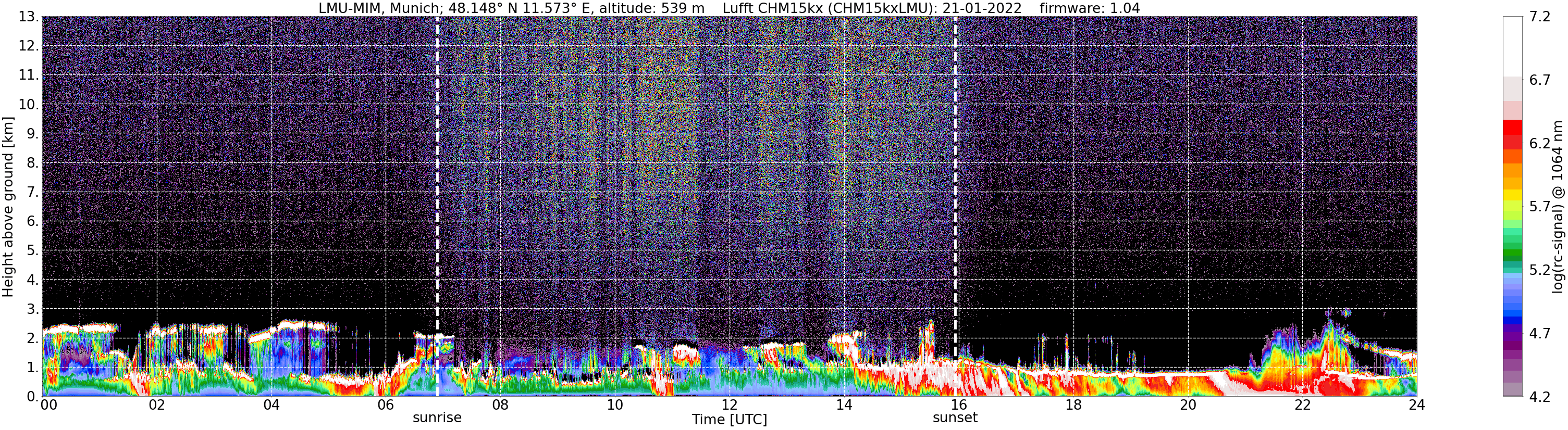Click the colorbar tick label '5.2'

tap(1540, 270)
